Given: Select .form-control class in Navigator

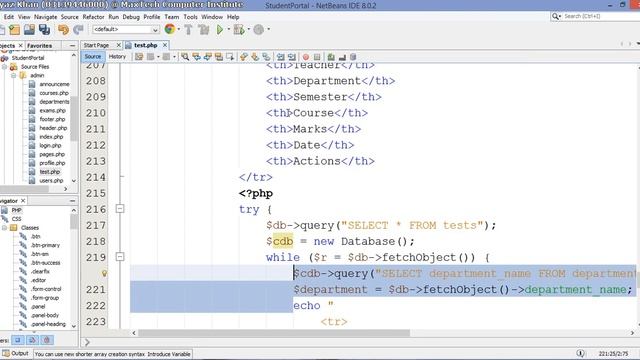Looking at the screenshot, I should pos(45,289).
